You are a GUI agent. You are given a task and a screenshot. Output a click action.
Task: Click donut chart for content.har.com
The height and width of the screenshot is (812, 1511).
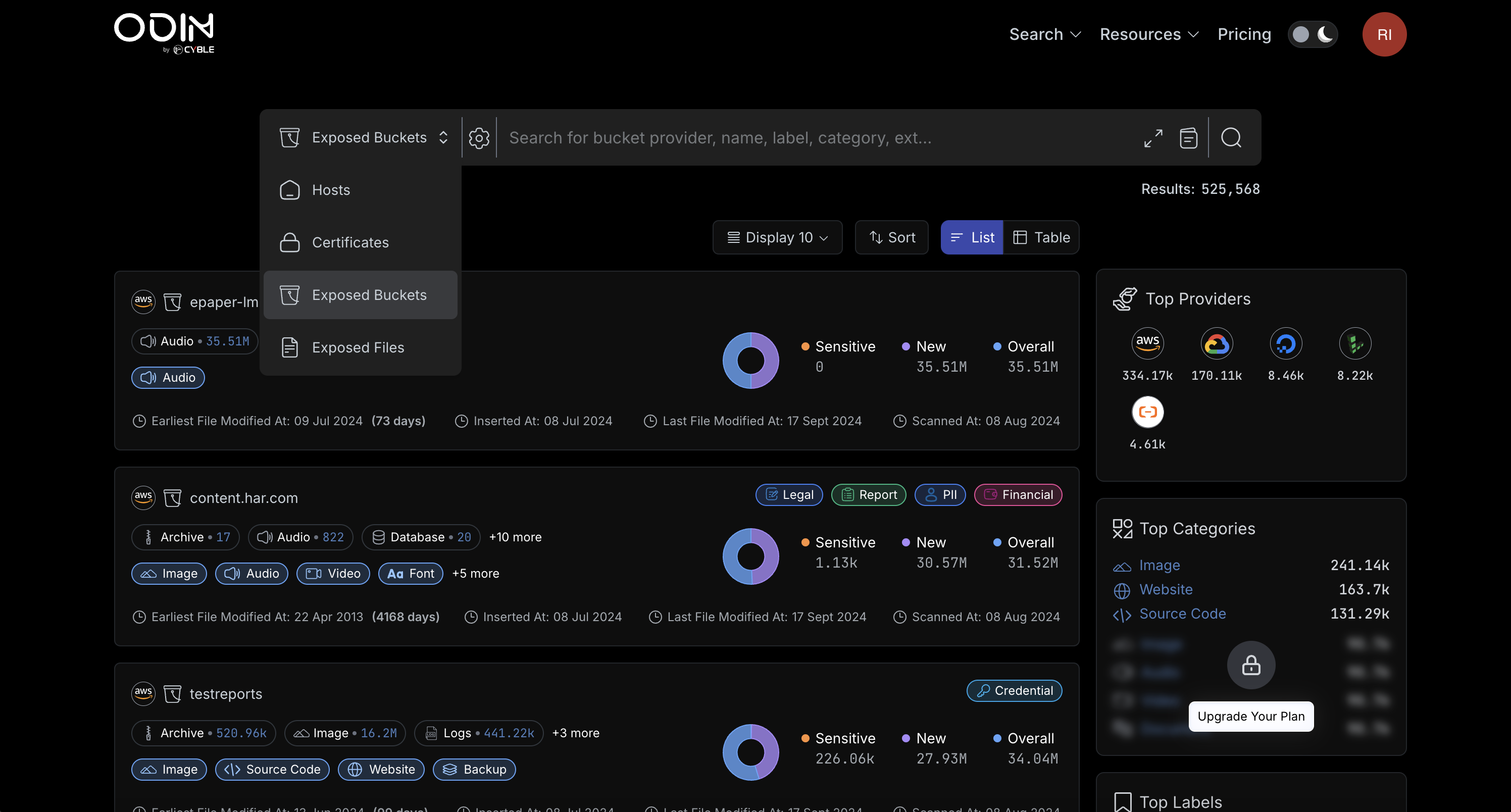(x=751, y=556)
